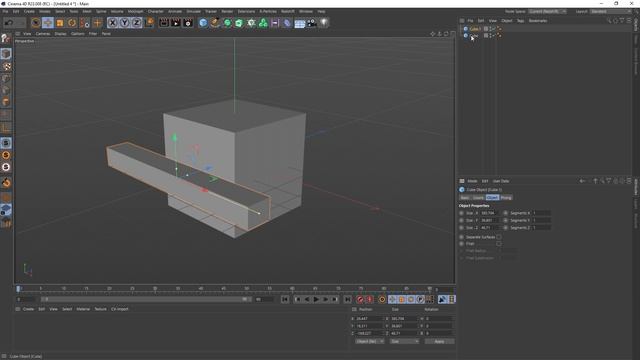Activate the Scale tool
The height and width of the screenshot is (360, 640).
click(60, 23)
